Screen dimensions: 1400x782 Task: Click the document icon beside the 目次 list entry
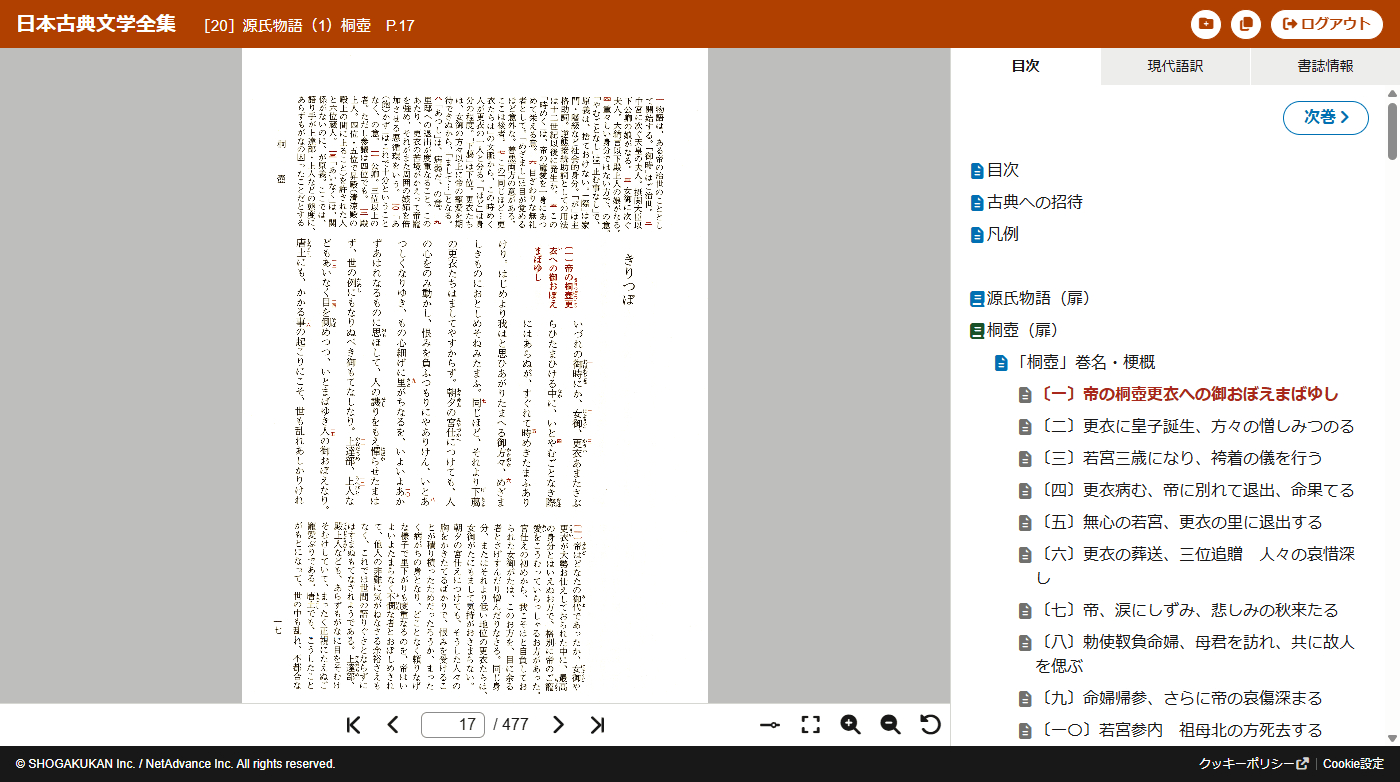click(977, 171)
